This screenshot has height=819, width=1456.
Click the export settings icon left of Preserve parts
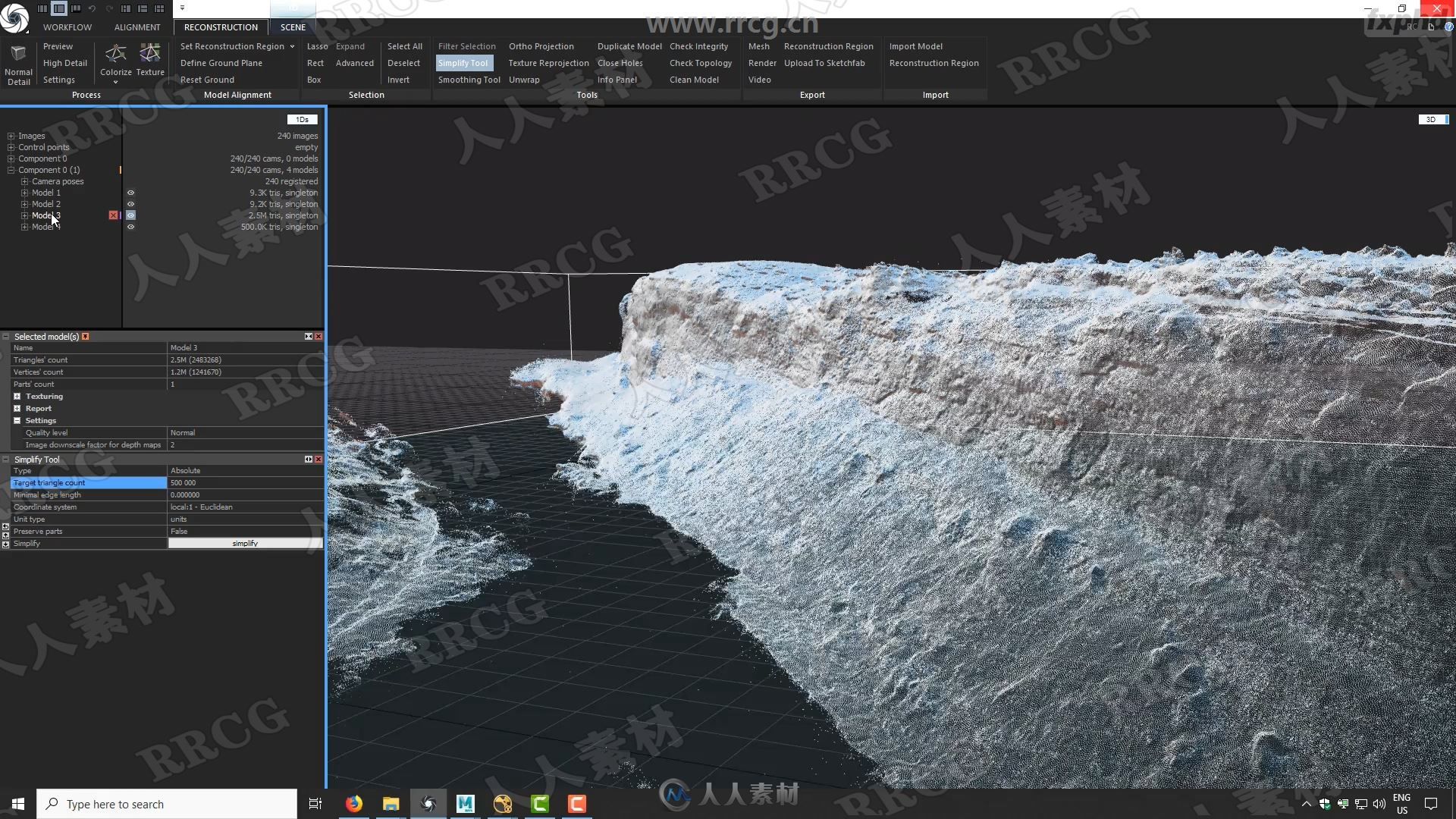pyautogui.click(x=5, y=535)
